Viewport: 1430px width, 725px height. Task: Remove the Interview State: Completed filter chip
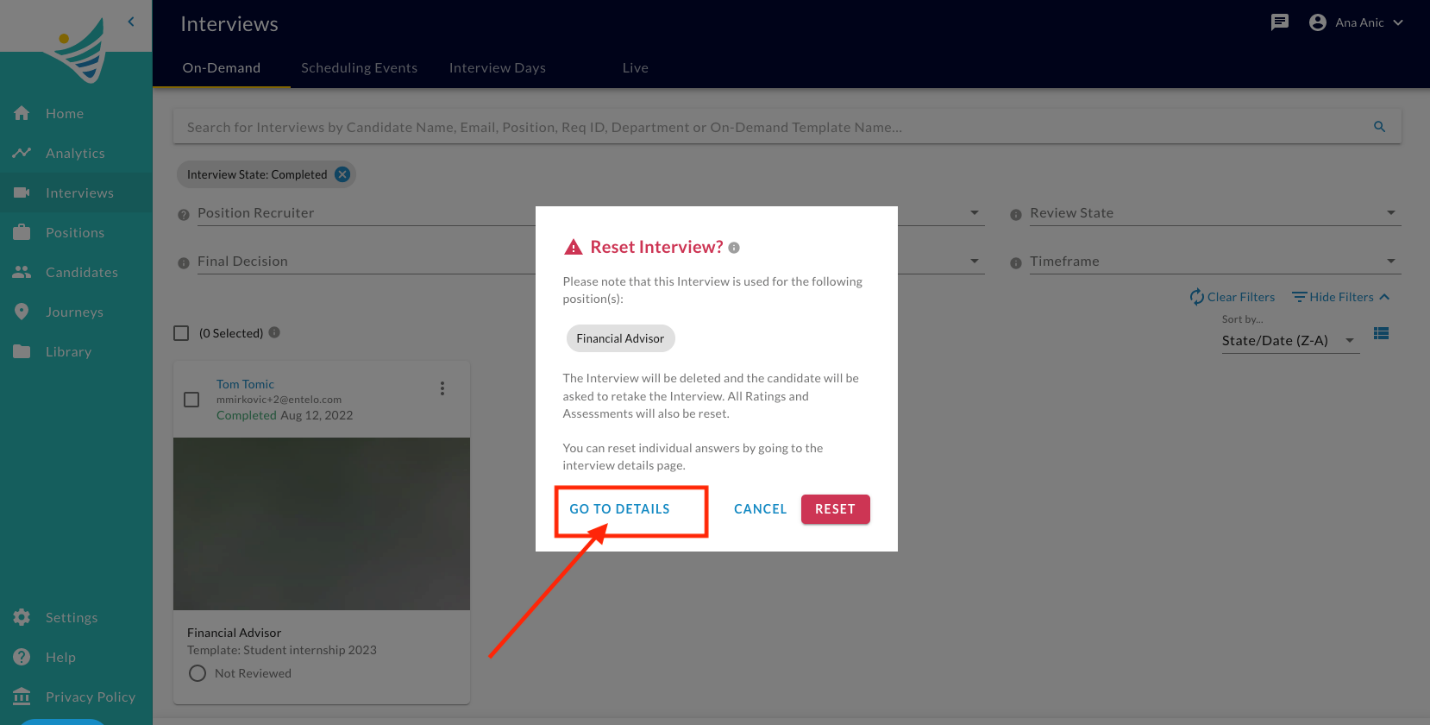342,174
